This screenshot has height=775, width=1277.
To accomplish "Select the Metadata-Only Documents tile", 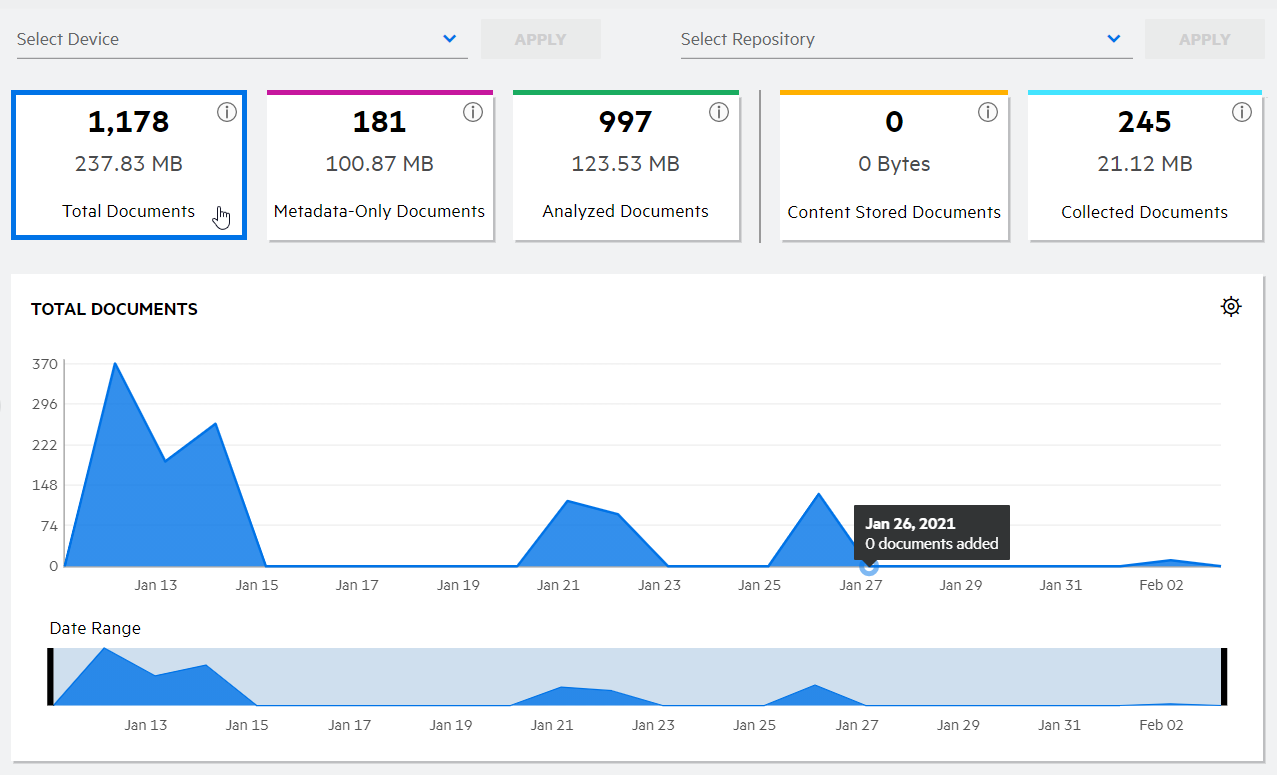I will (380, 166).
